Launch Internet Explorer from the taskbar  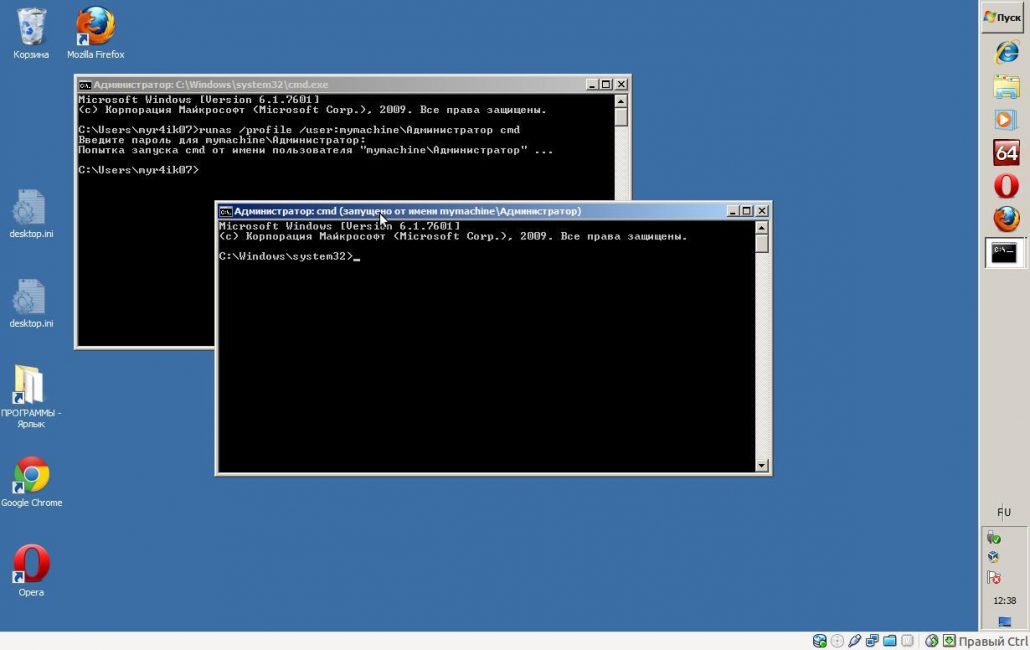coord(1005,52)
